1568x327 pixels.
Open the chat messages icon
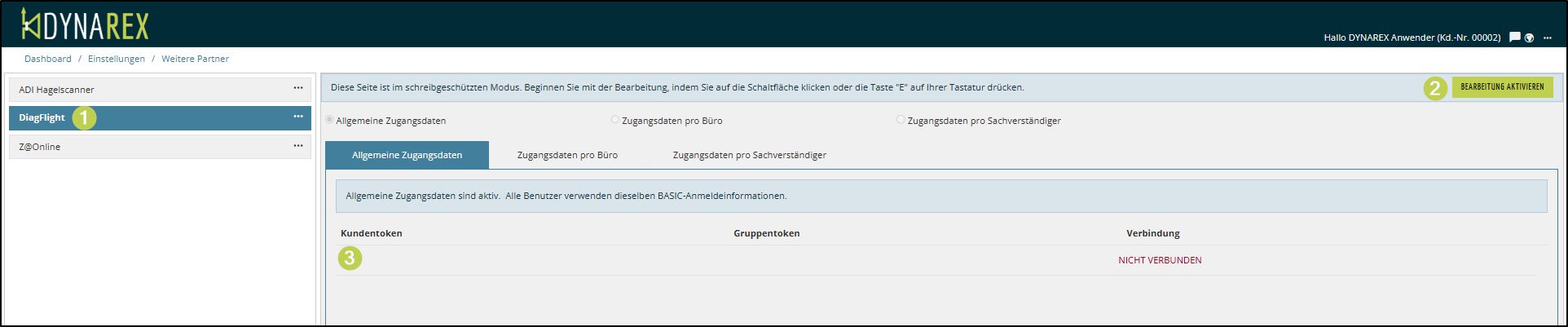tap(1514, 37)
